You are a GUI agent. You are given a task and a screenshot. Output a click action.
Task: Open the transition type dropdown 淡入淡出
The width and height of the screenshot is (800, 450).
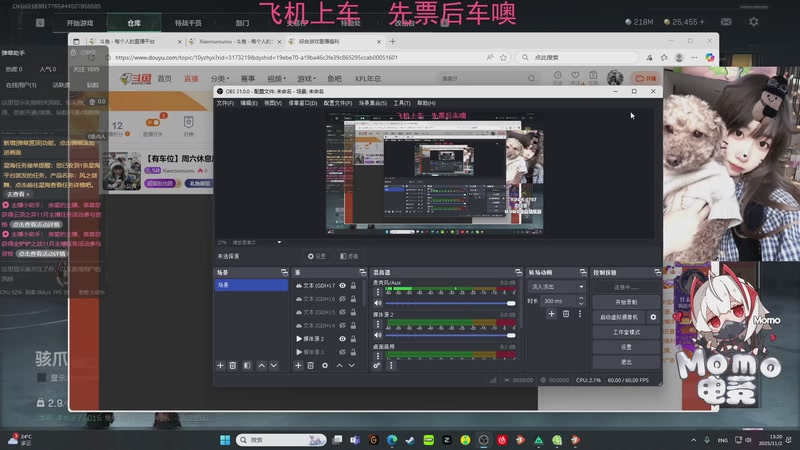557,287
